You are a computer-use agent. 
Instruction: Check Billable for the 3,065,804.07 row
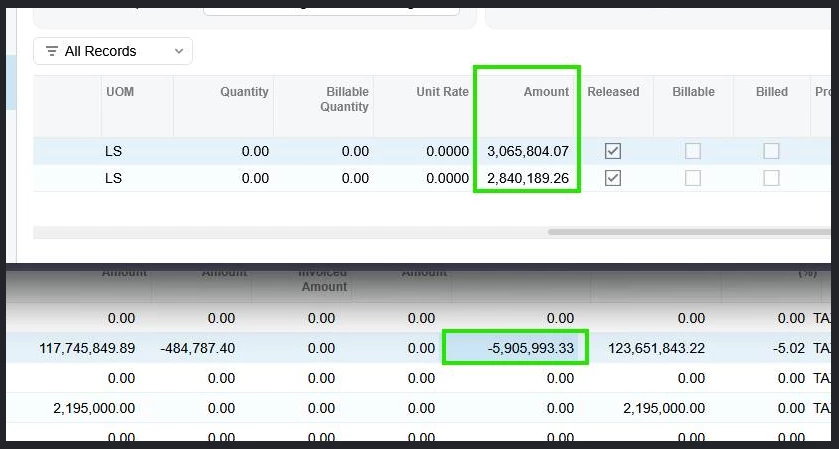click(693, 151)
